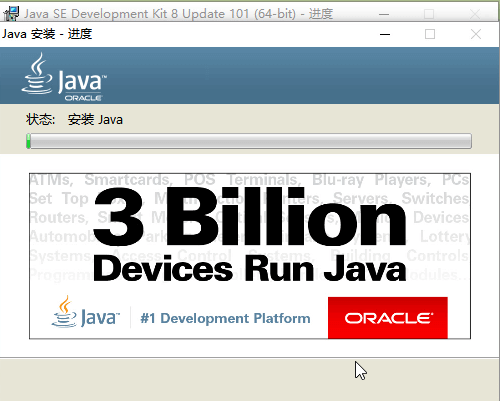The image size is (500, 401).
Task: Maximize the Java 安装 - 进度 window
Action: pos(430,34)
